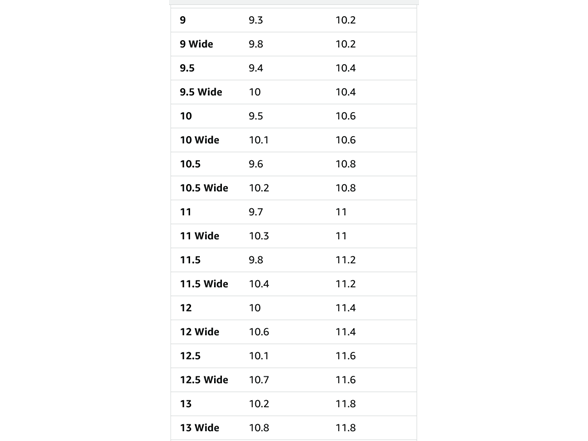The width and height of the screenshot is (588, 441).
Task: Select the size 9 row label
Action: coord(183,20)
